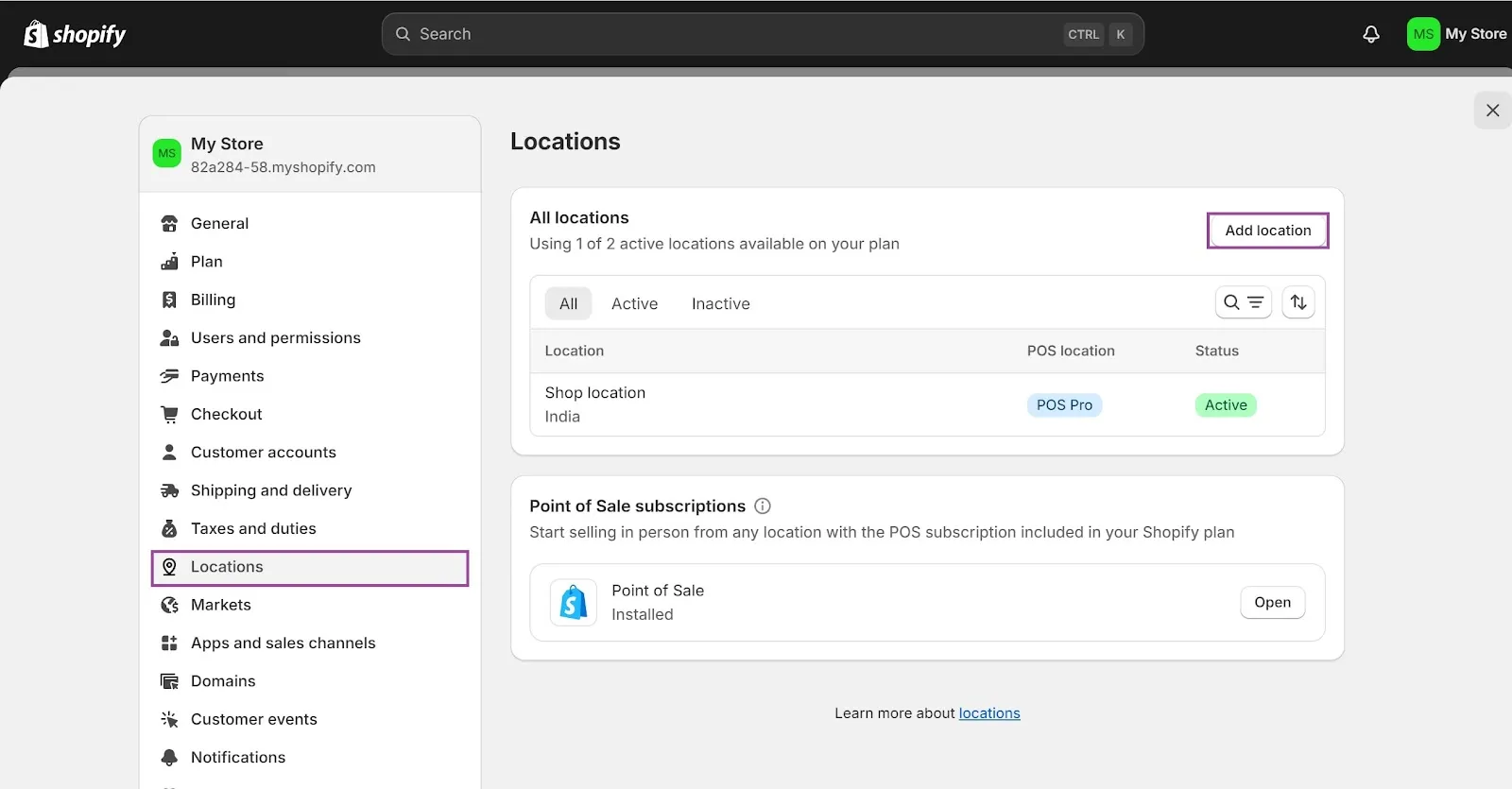Click the Point of Sale info icon
Screen dimensions: 1512x789
[x=763, y=506]
